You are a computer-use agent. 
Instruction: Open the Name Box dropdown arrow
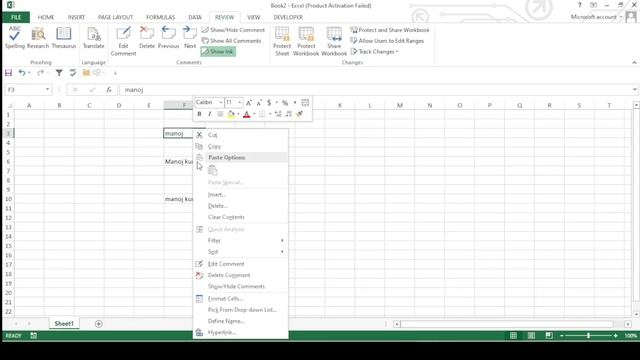click(47, 89)
